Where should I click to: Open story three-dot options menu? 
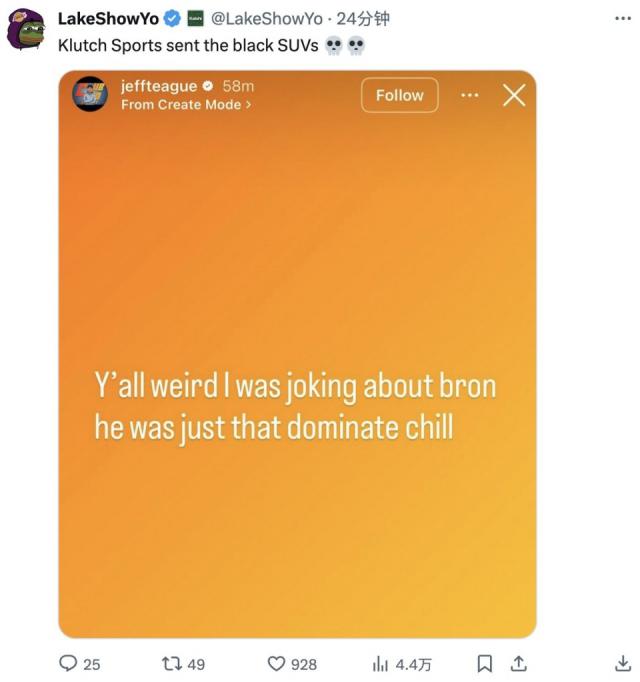click(x=470, y=95)
